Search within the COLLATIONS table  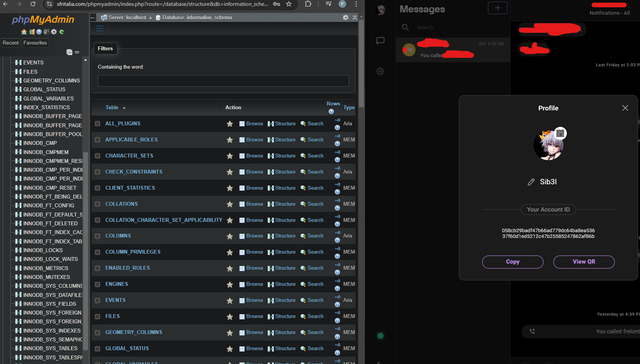pos(312,204)
